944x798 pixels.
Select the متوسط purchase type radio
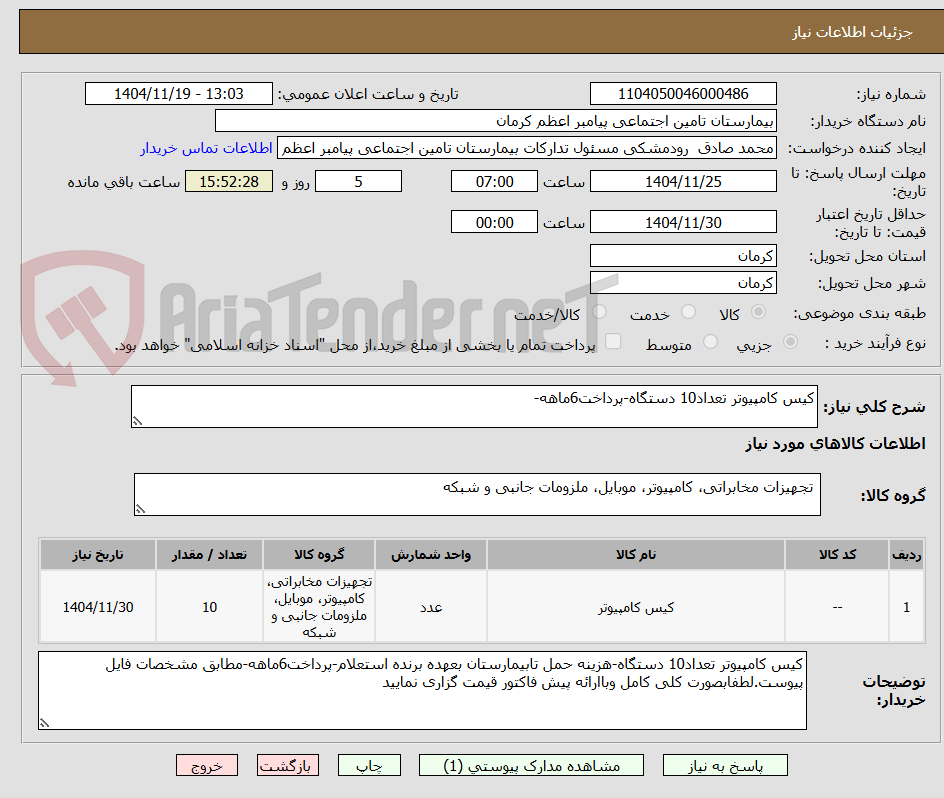[x=710, y=341]
